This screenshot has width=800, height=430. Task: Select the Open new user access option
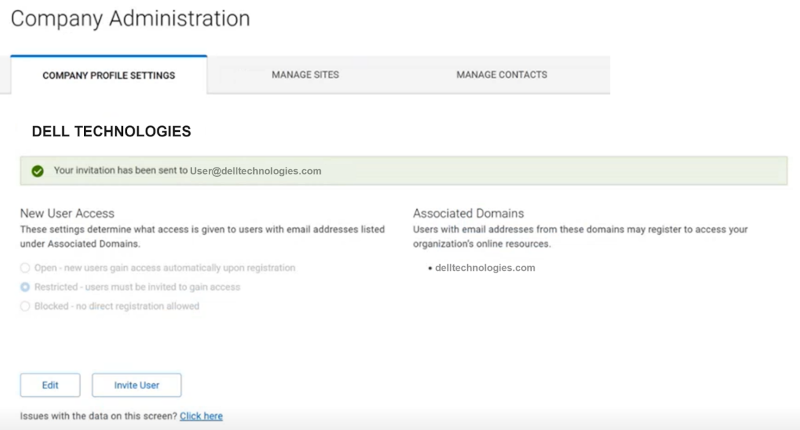point(26,268)
